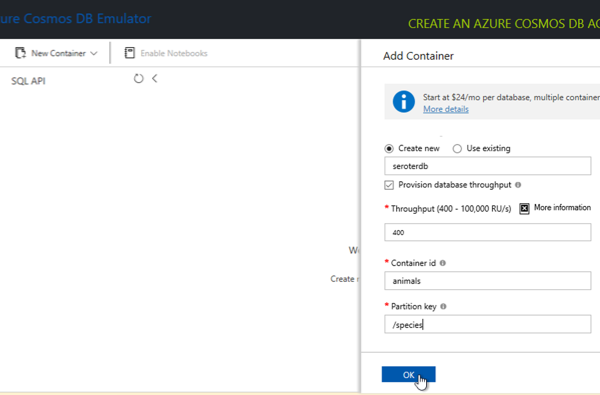Click info icon next to Provision database throughput

click(x=518, y=185)
